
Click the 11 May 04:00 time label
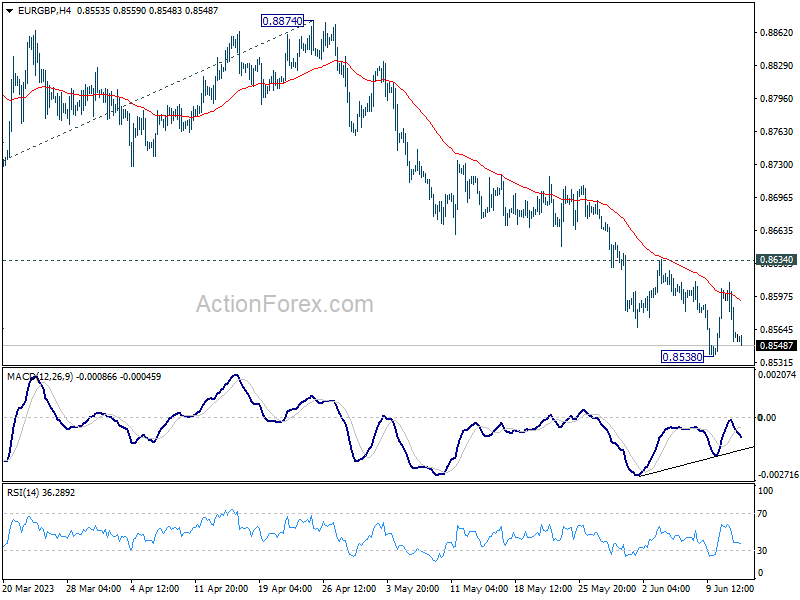click(x=479, y=588)
